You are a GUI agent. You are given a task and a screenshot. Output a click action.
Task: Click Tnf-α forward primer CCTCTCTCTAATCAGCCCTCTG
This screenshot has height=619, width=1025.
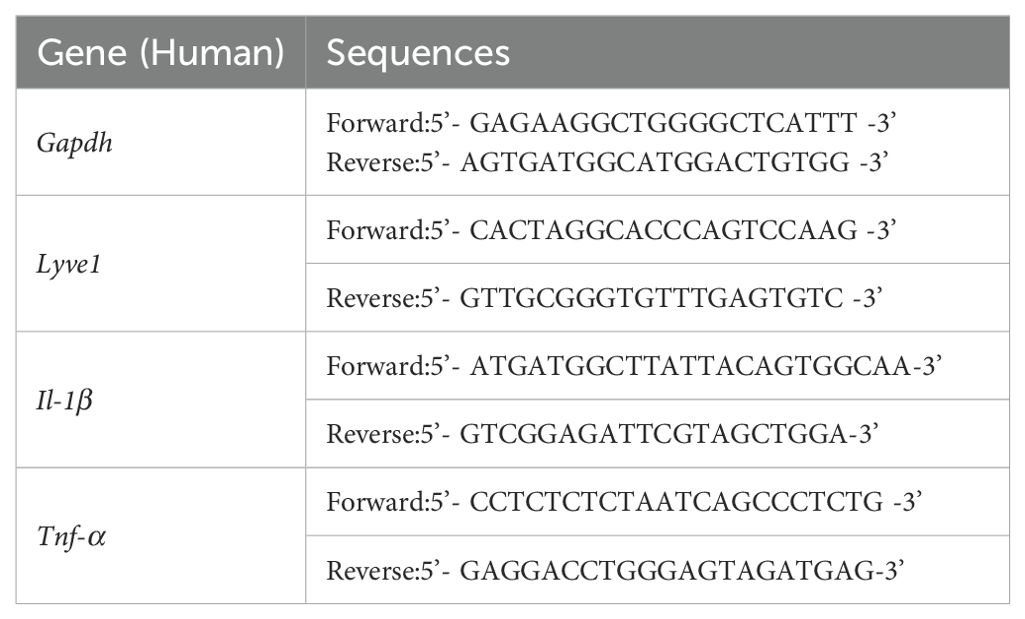(x=676, y=502)
